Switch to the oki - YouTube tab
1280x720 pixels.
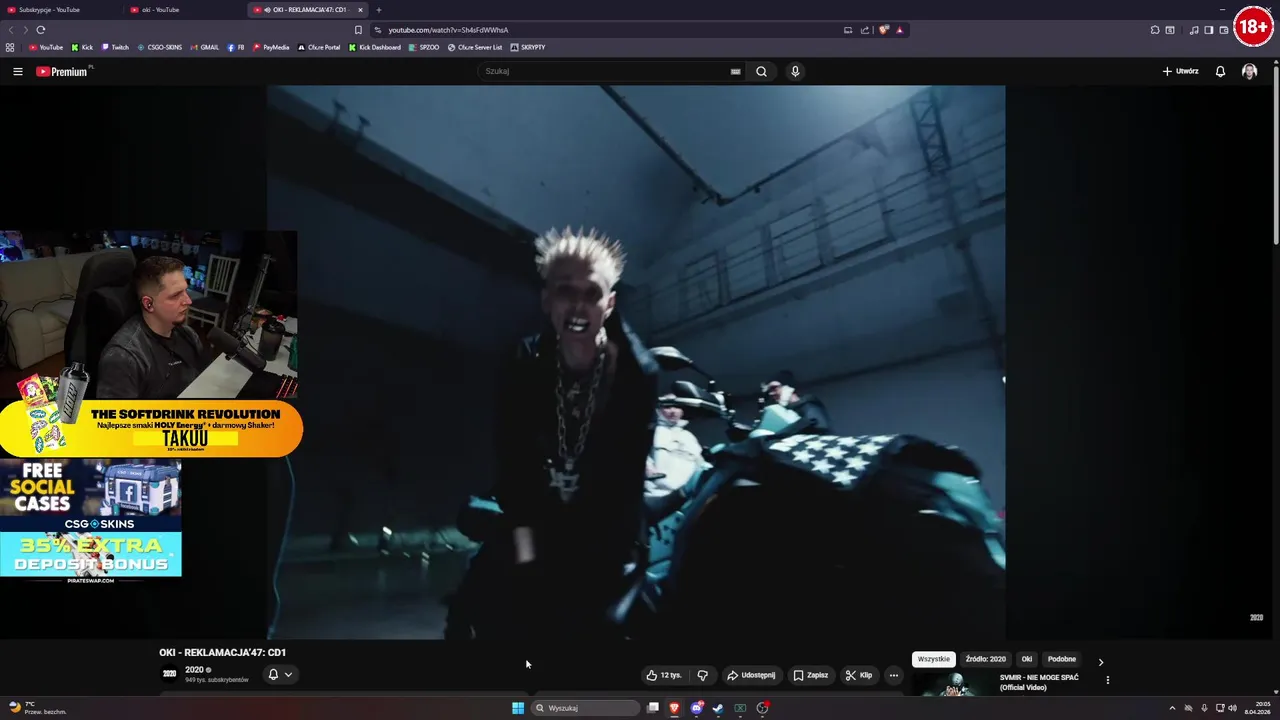185,10
